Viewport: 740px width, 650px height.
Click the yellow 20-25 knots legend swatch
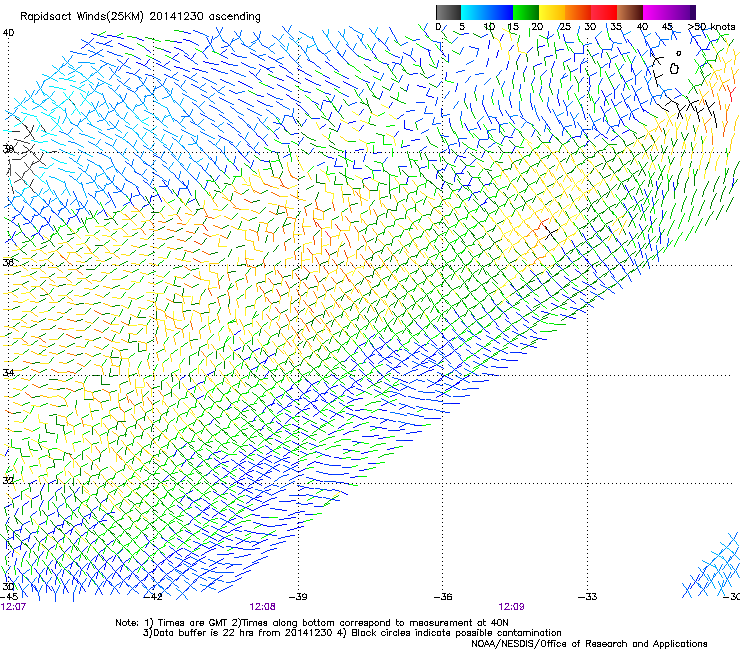pos(552,12)
